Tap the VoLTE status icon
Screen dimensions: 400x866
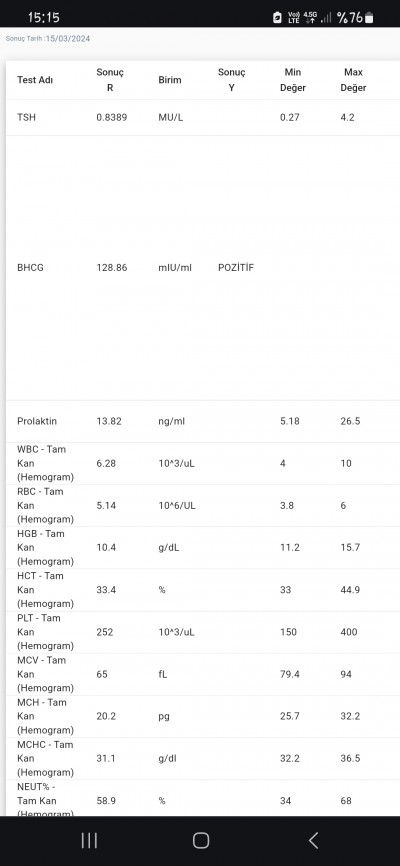[x=293, y=18]
